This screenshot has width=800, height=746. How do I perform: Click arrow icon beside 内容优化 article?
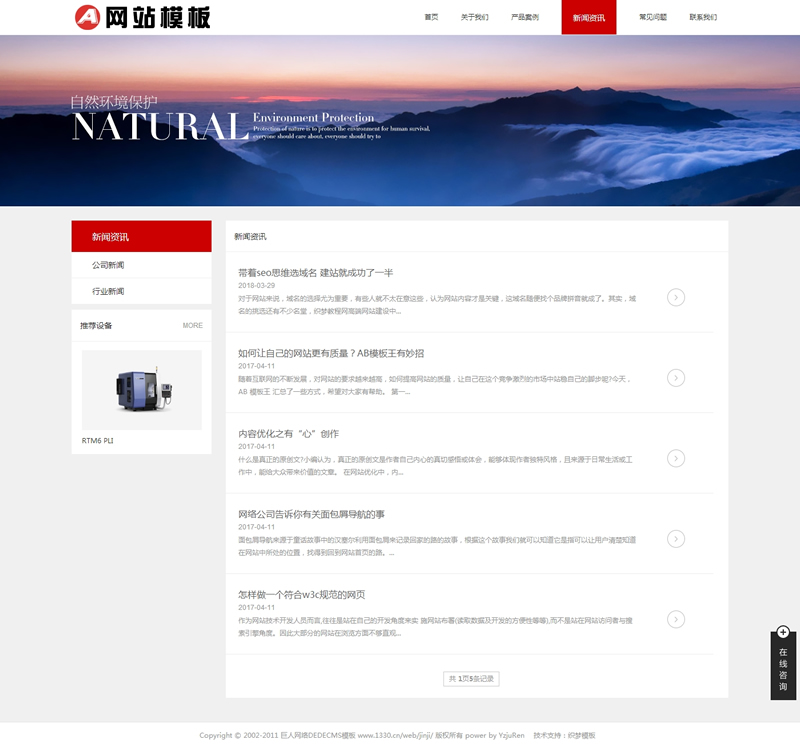point(676,458)
